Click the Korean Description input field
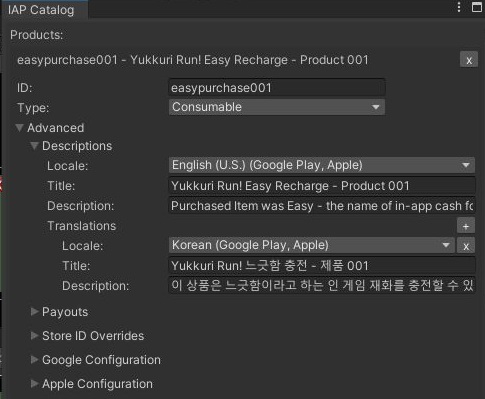485x399 pixels. [x=322, y=286]
